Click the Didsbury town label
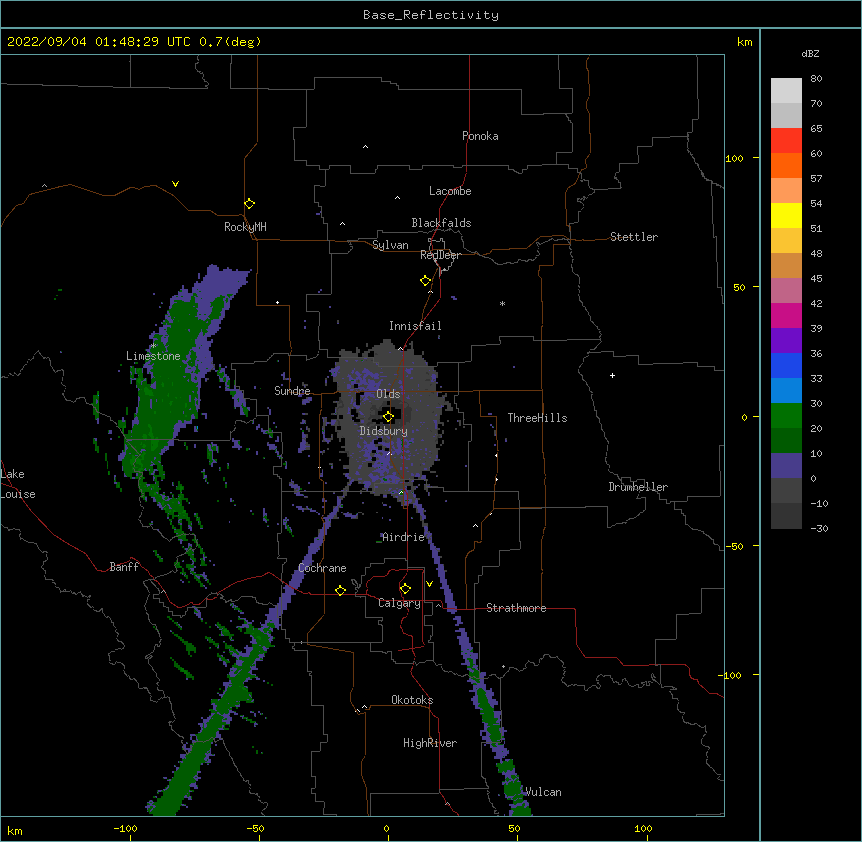 (x=384, y=431)
